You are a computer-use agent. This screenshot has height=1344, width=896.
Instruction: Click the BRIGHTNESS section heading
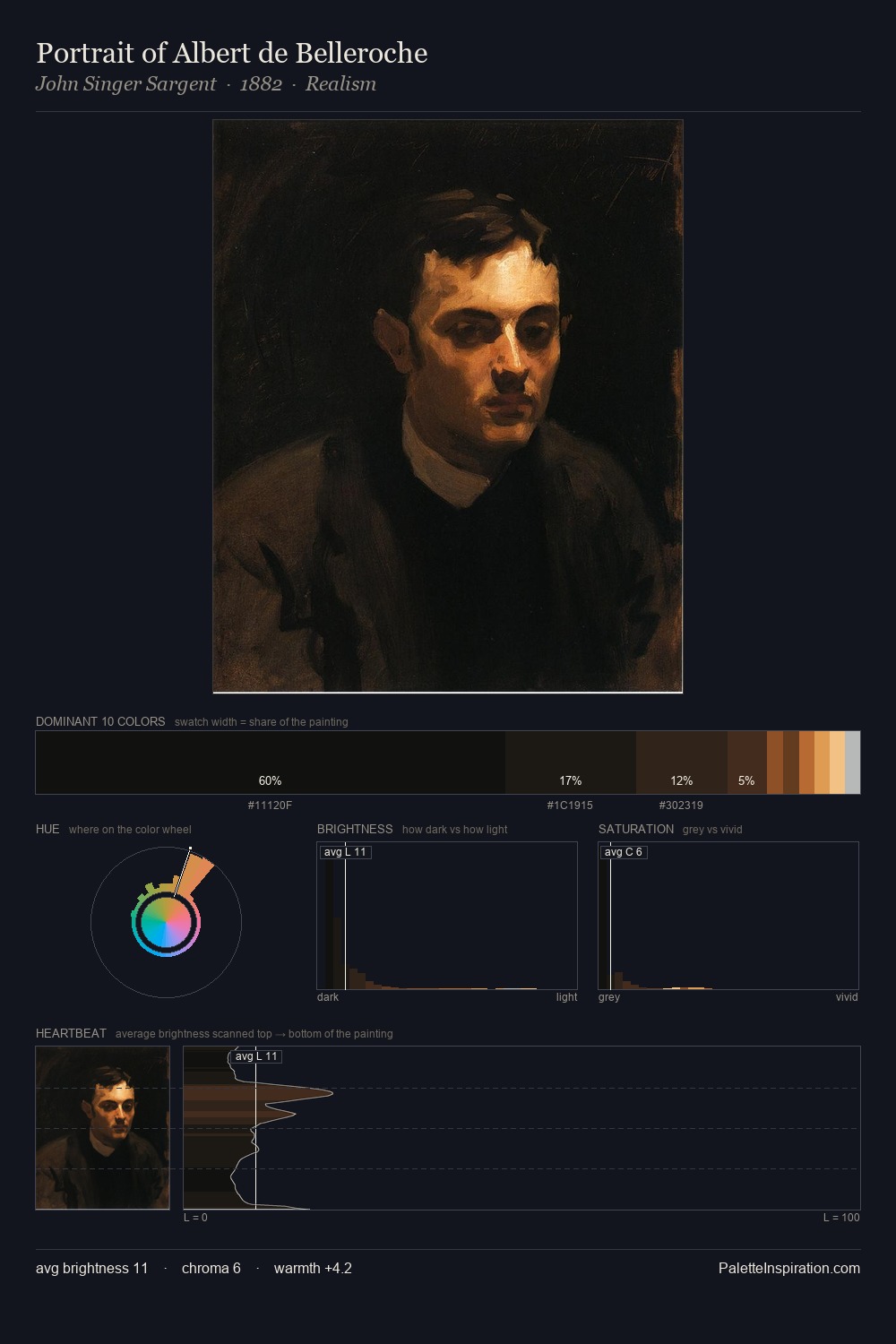coord(355,829)
